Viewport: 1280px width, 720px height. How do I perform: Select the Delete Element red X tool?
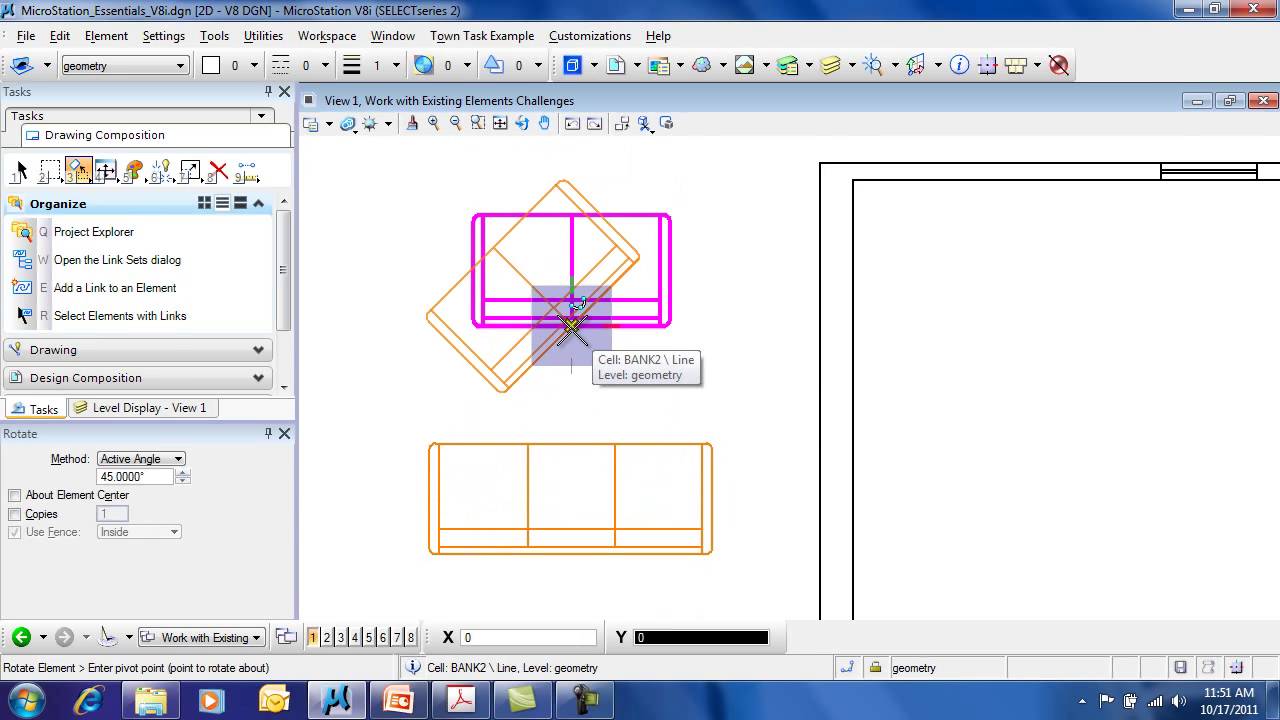[x=218, y=171]
